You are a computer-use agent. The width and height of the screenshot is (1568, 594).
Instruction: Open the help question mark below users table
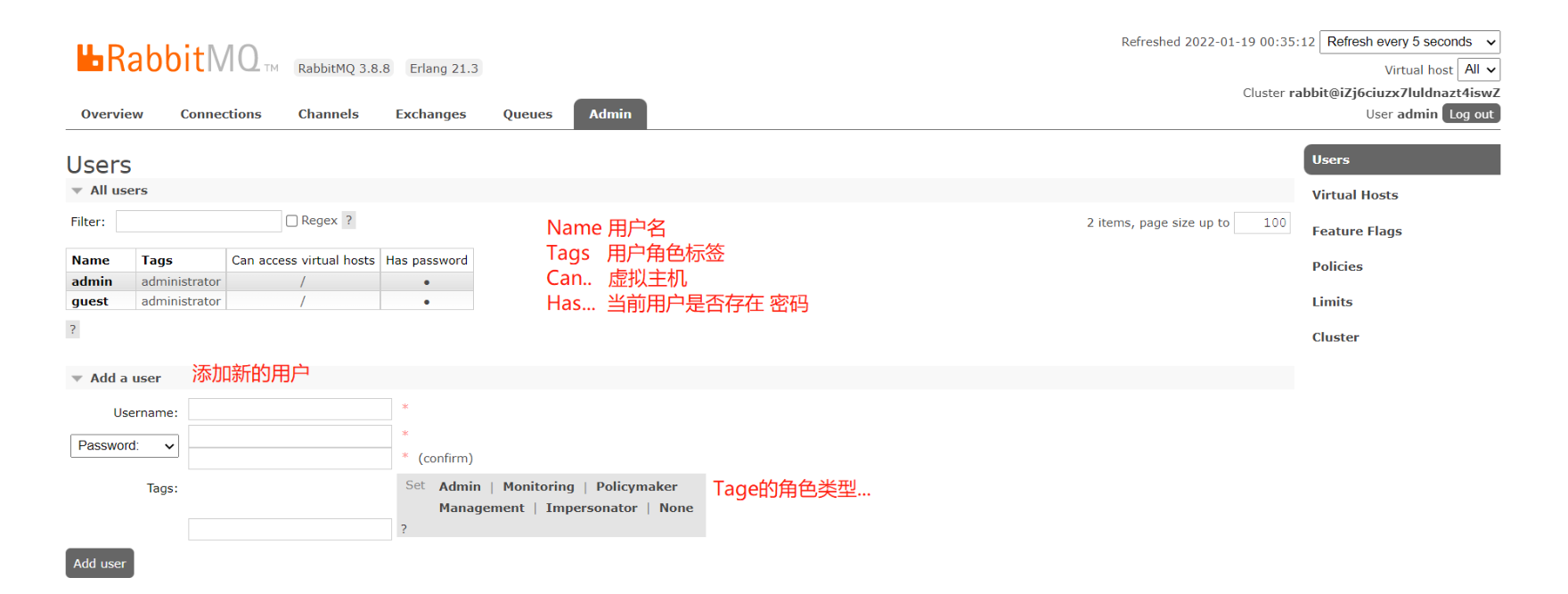[73, 330]
